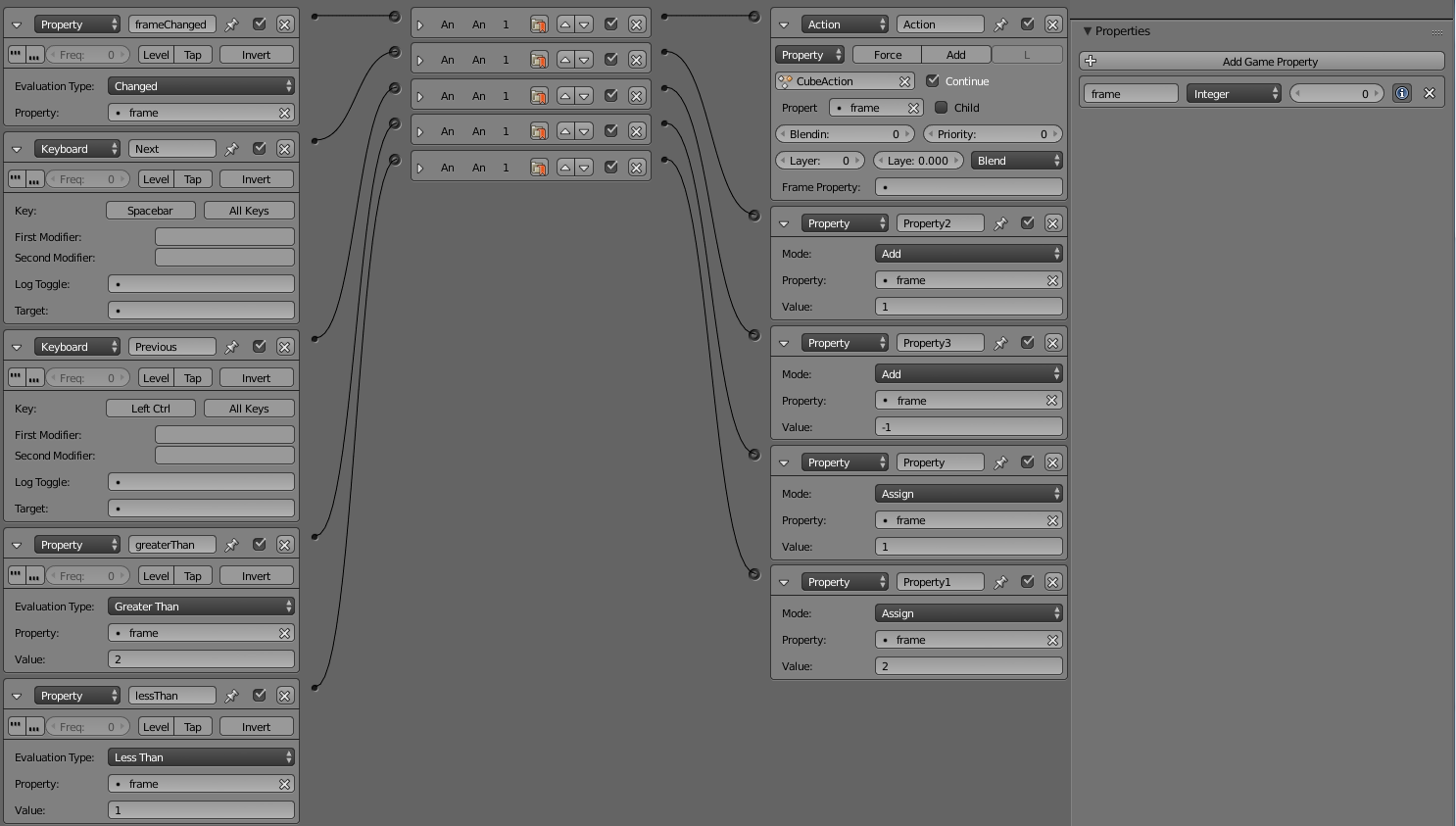Open Evaluation Type dropdown showing Greater Than
This screenshot has width=1456, height=826.
[x=201, y=607]
